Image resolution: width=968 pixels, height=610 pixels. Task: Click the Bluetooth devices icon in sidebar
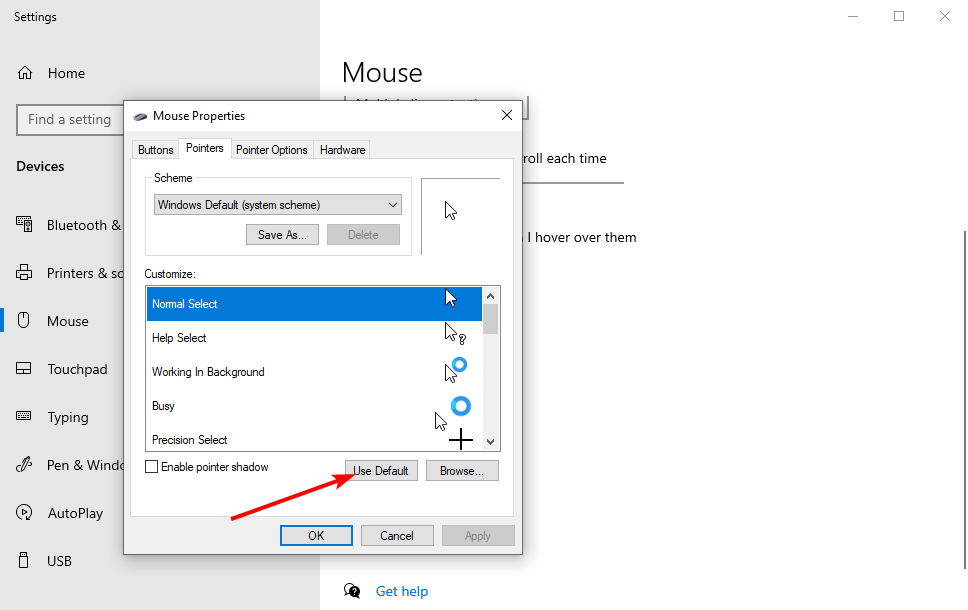click(x=24, y=224)
